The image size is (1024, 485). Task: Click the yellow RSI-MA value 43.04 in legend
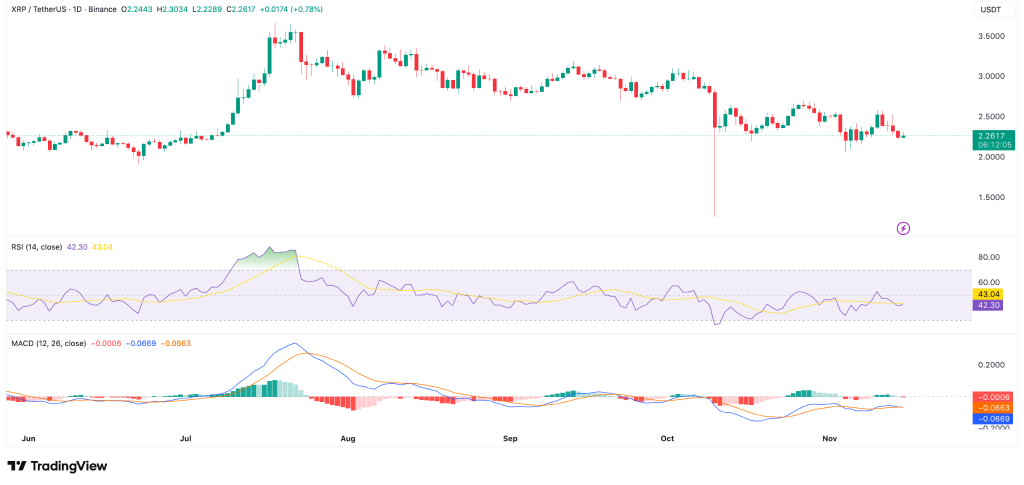click(x=102, y=247)
